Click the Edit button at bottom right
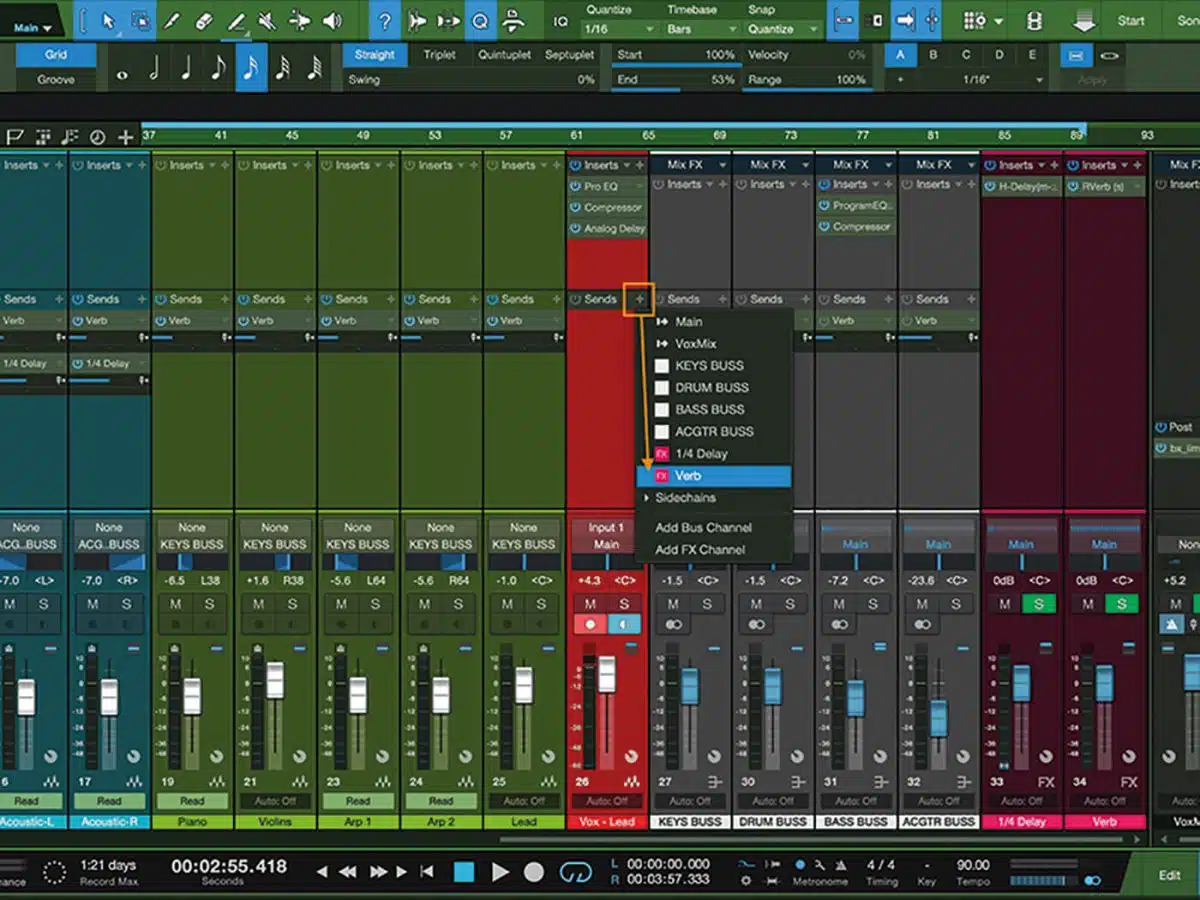Viewport: 1200px width, 900px height. pyautogui.click(x=1169, y=875)
